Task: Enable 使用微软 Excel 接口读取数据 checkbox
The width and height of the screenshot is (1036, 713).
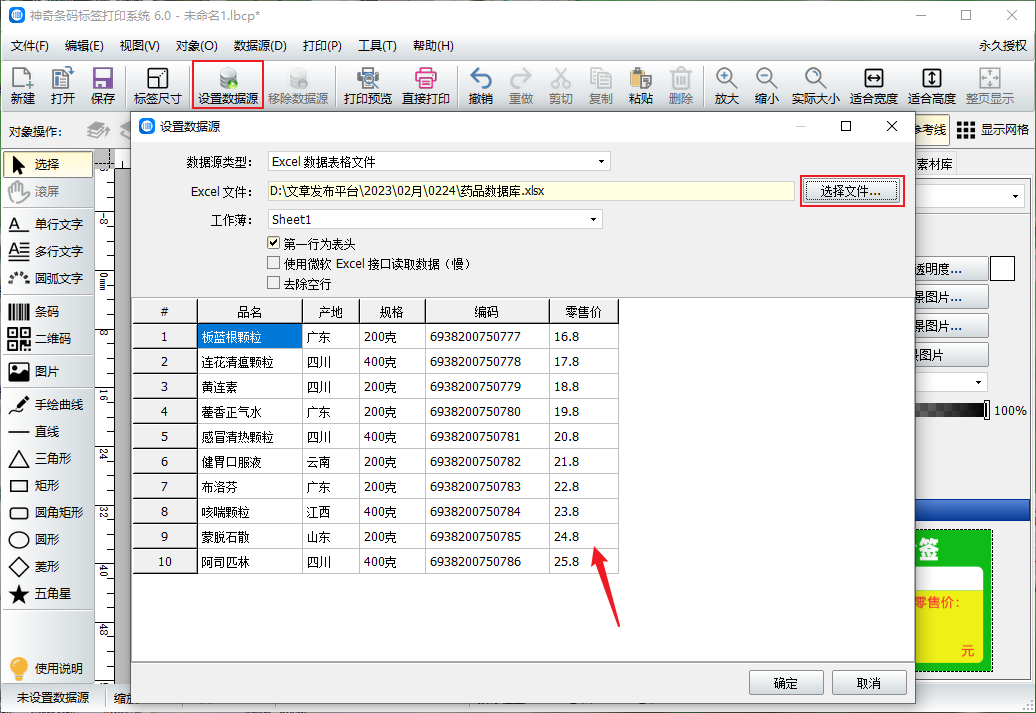Action: [274, 263]
